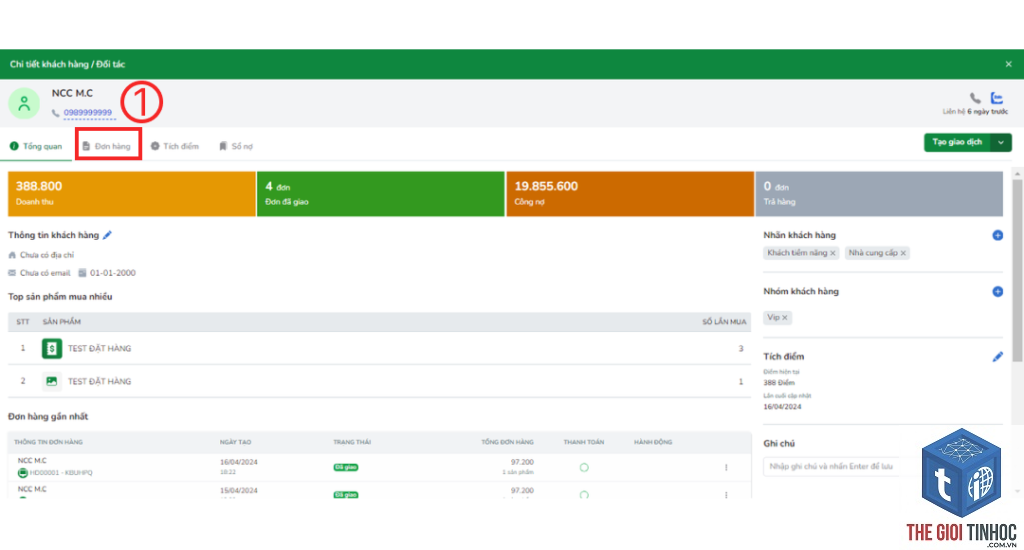Click the 0 đơn Trả hàng card
Image resolution: width=1024 pixels, height=550 pixels.
(x=879, y=194)
